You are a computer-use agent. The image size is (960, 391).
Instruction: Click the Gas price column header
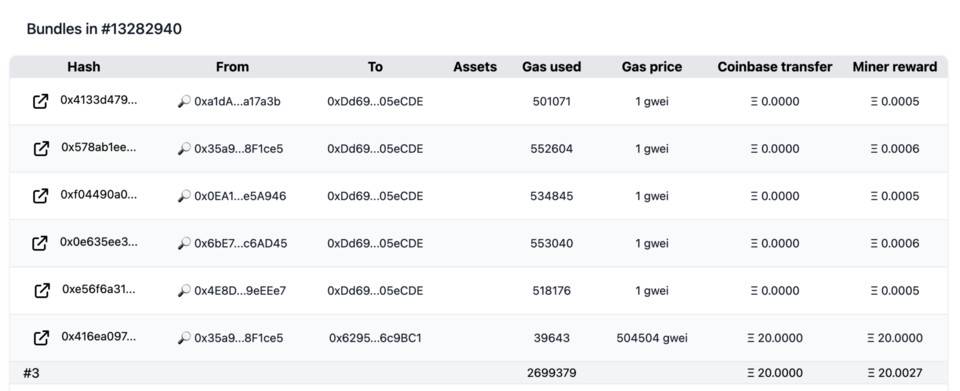pos(651,67)
